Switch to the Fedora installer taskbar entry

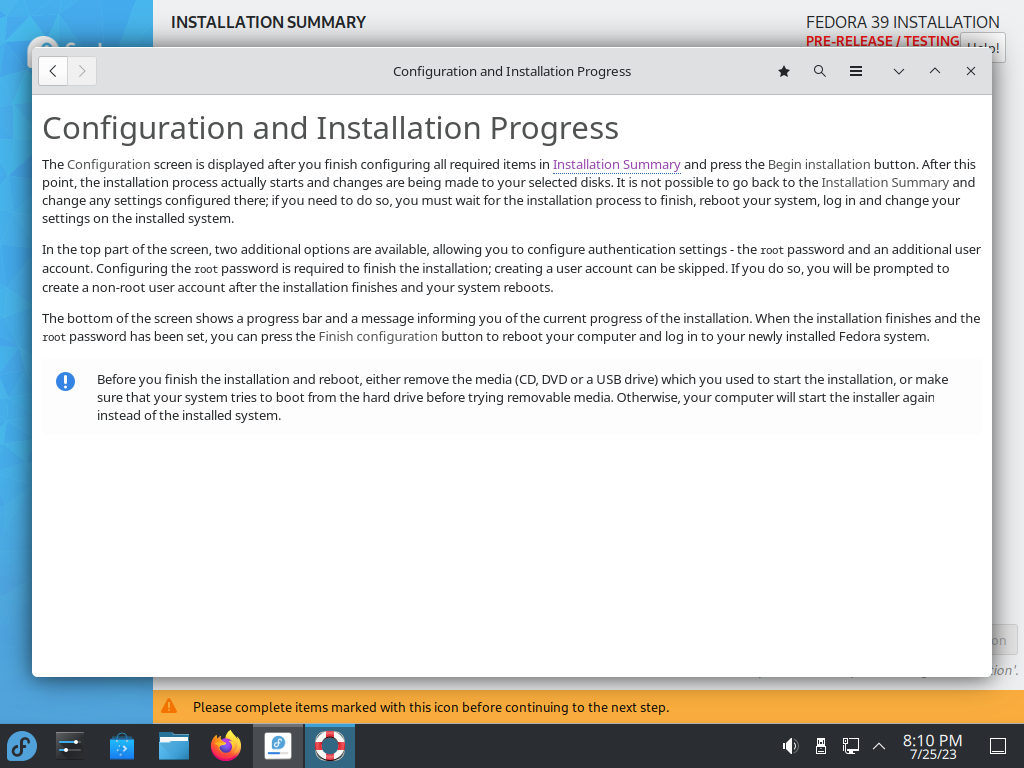tap(278, 746)
